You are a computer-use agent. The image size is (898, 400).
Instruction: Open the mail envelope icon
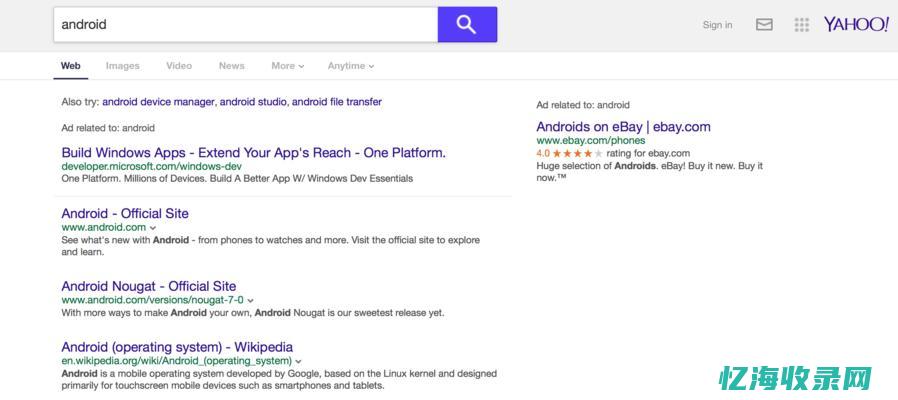764,25
